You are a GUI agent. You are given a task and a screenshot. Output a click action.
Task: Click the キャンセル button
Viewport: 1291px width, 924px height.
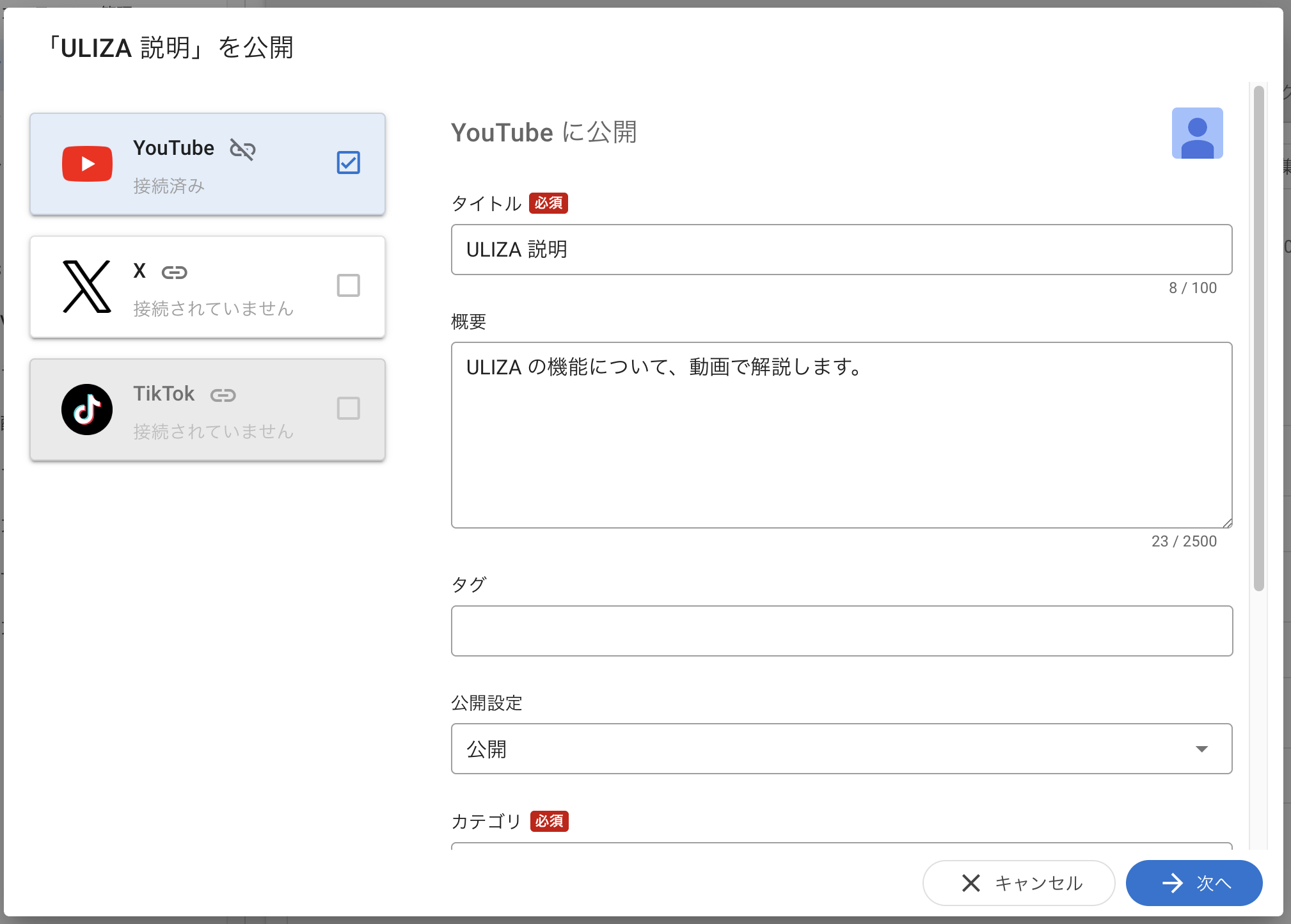tap(1018, 883)
